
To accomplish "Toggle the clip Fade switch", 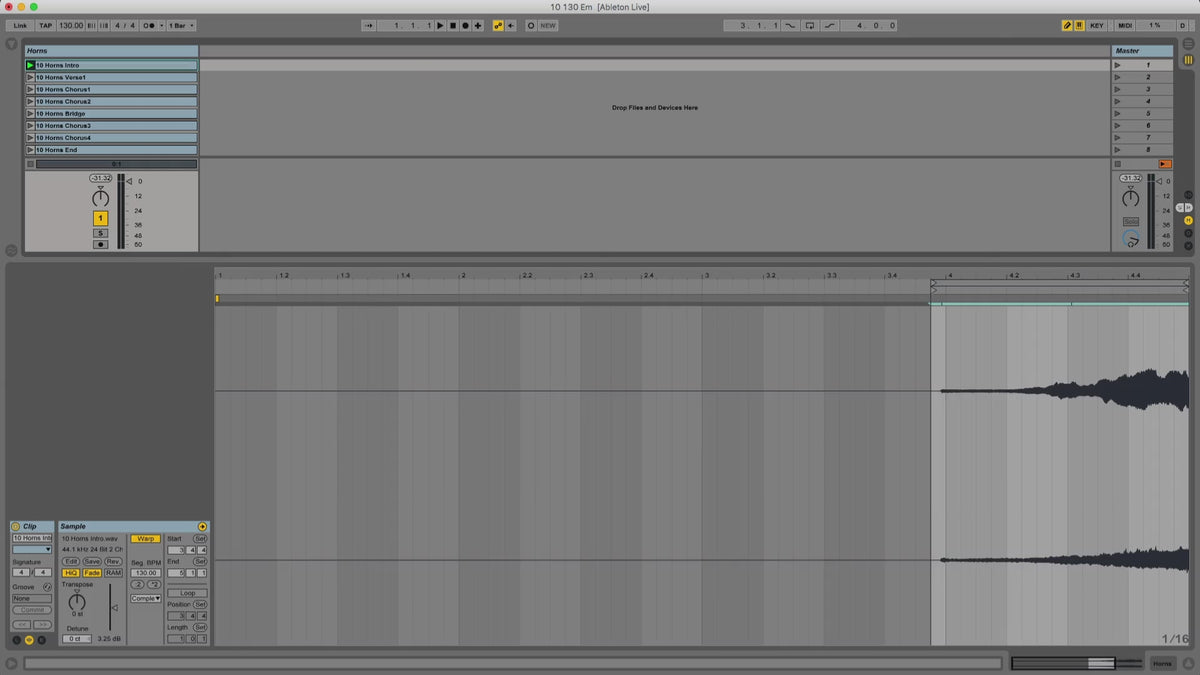I will coord(92,573).
